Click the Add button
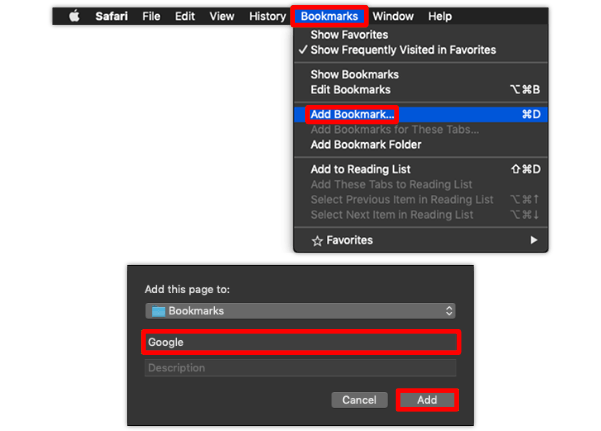 click(427, 400)
